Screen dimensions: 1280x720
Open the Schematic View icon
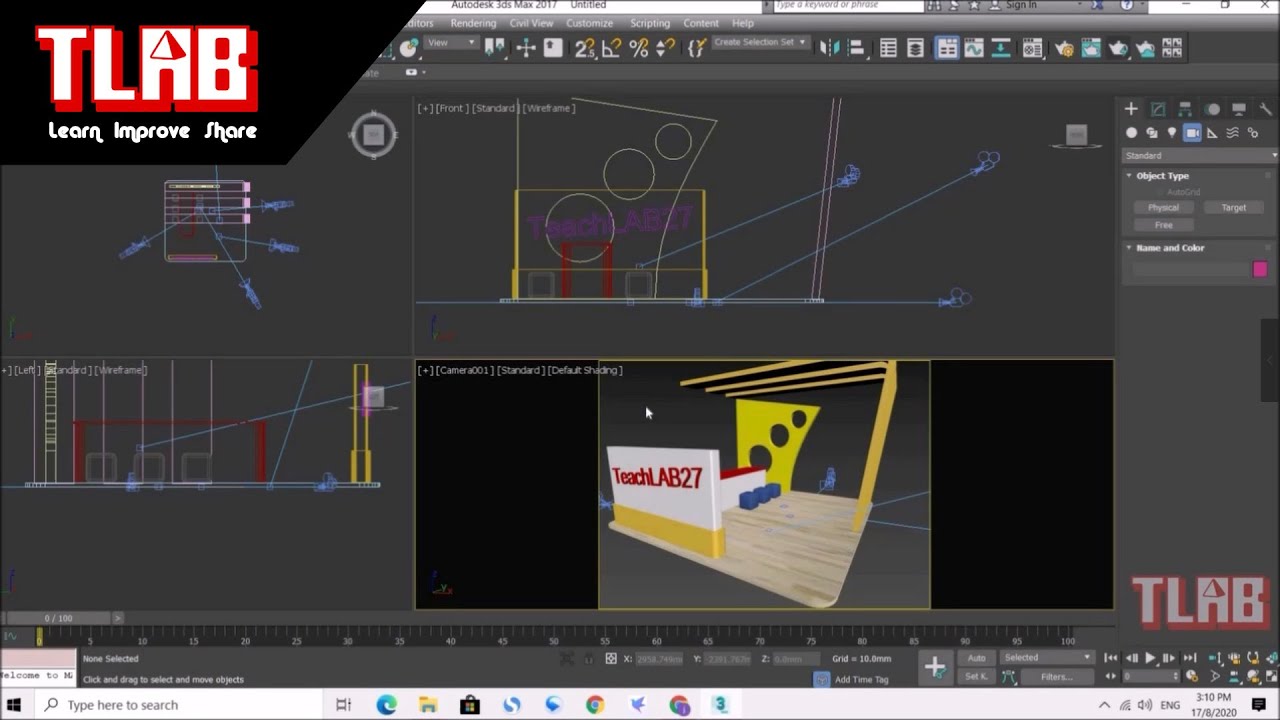pyautogui.click(x=1001, y=48)
